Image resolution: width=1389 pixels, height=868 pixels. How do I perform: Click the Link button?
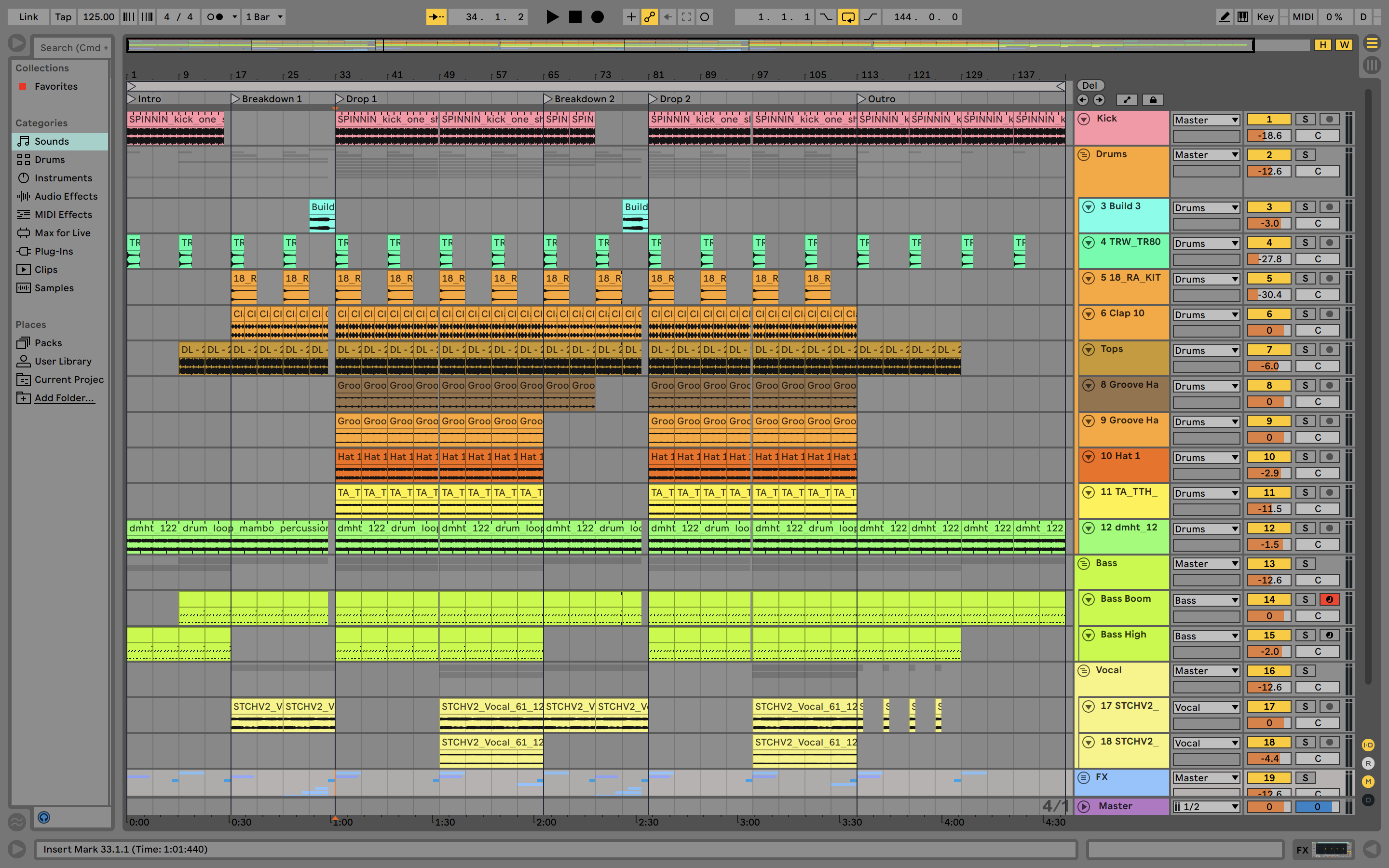point(28,17)
